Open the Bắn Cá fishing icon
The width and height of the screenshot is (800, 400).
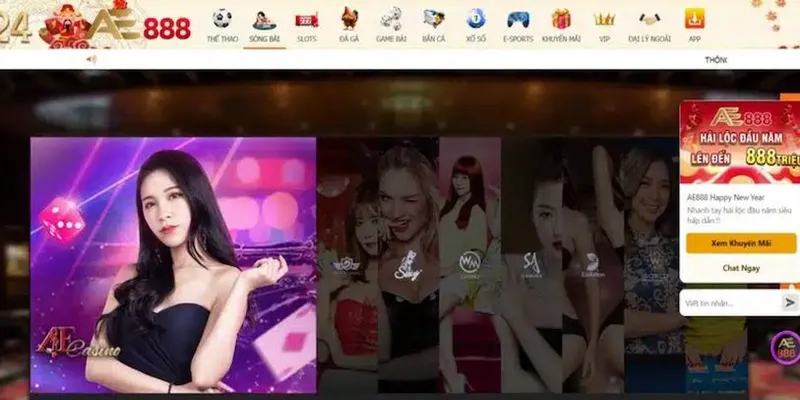click(x=433, y=18)
